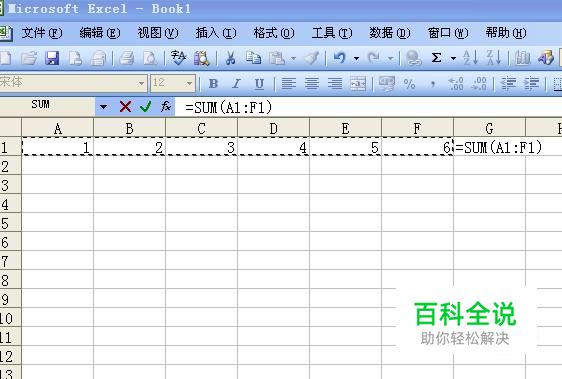Click the SUM name box
Screen dimensions: 562x379
[x=47, y=106]
